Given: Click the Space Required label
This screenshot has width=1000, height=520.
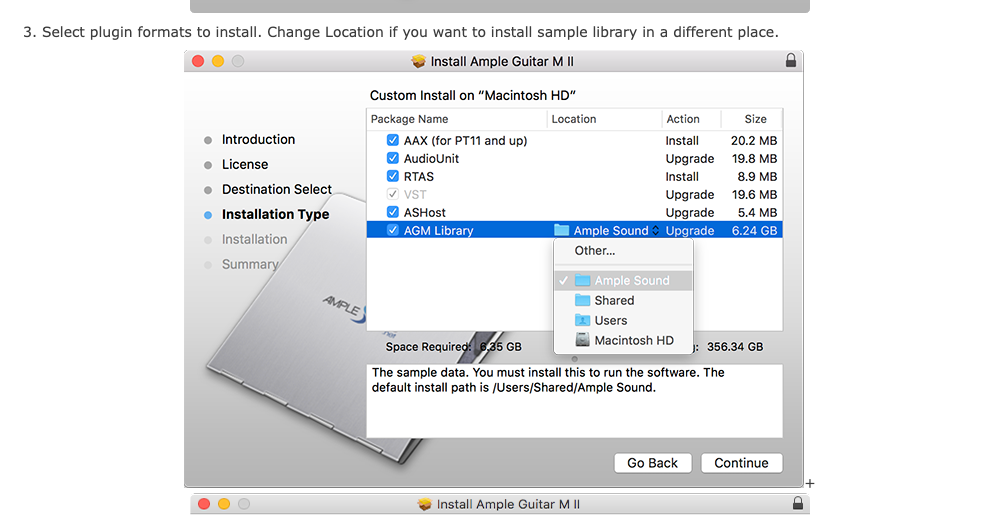Looking at the screenshot, I should pyautogui.click(x=428, y=347).
